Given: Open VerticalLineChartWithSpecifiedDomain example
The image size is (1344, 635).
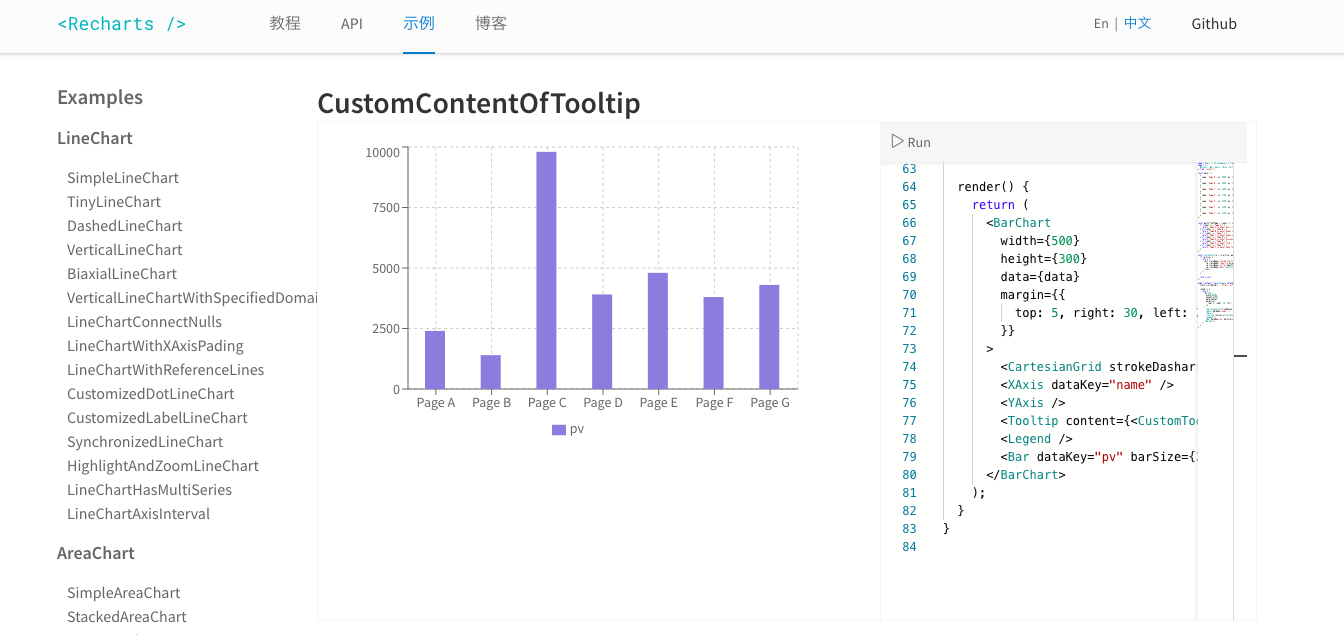Looking at the screenshot, I should 192,298.
